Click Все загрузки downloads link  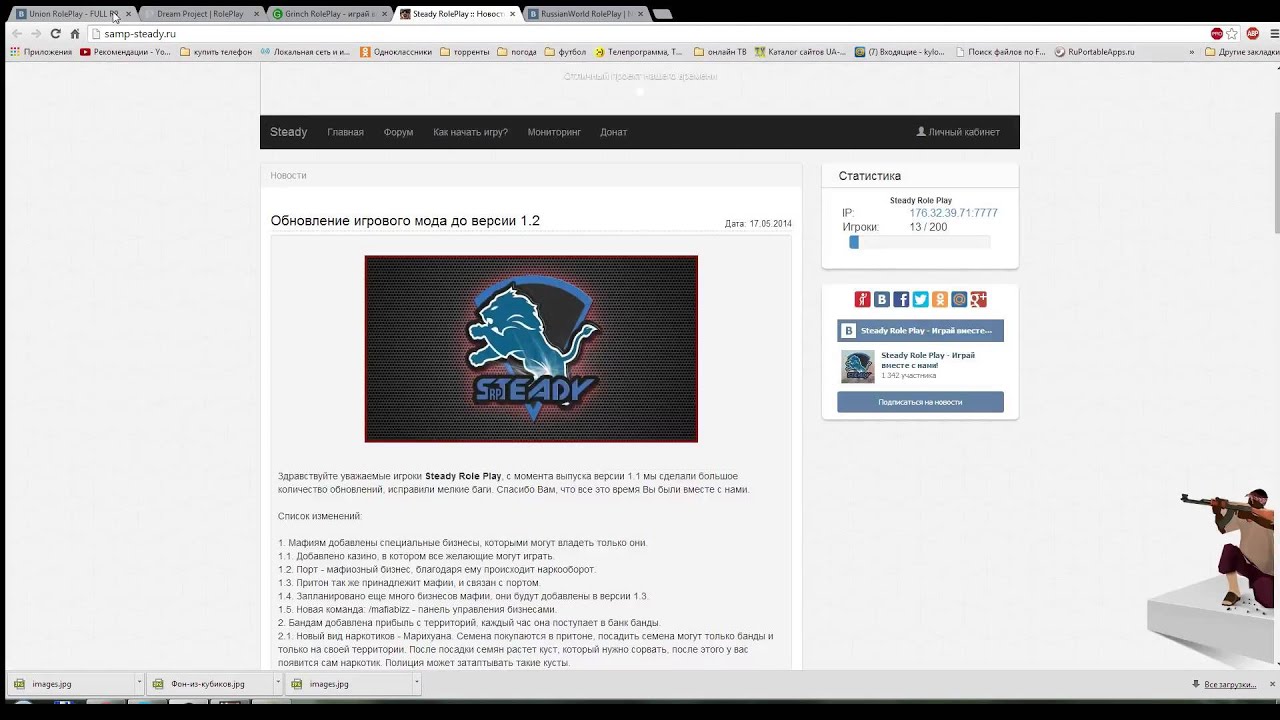point(1229,684)
